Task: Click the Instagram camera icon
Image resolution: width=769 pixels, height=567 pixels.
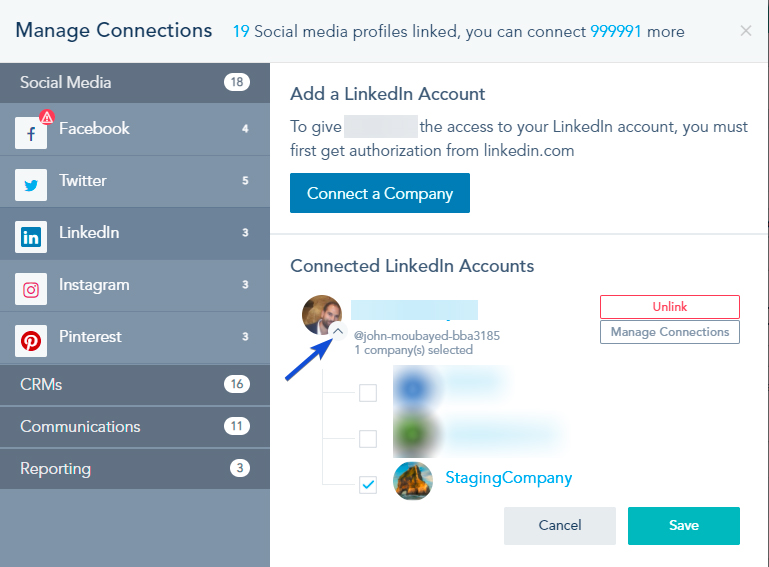Action: pyautogui.click(x=31, y=289)
